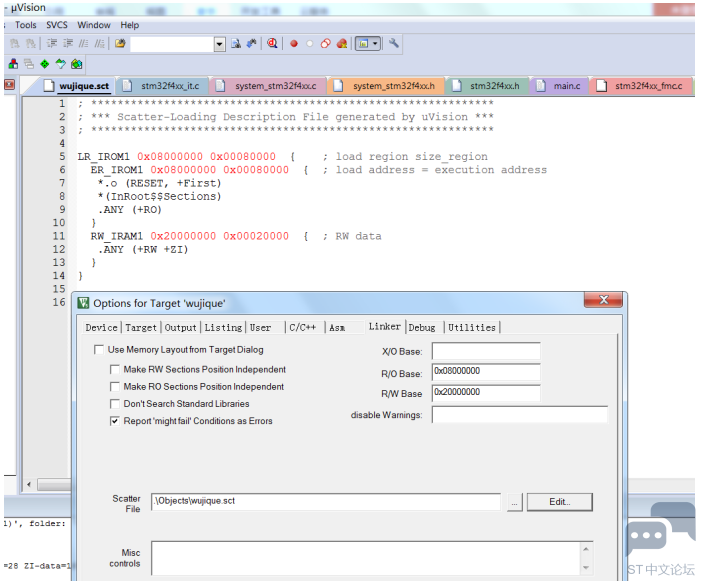The height and width of the screenshot is (585, 704).
Task: Click the Kill All Breakpoints icon
Action: click(x=342, y=44)
